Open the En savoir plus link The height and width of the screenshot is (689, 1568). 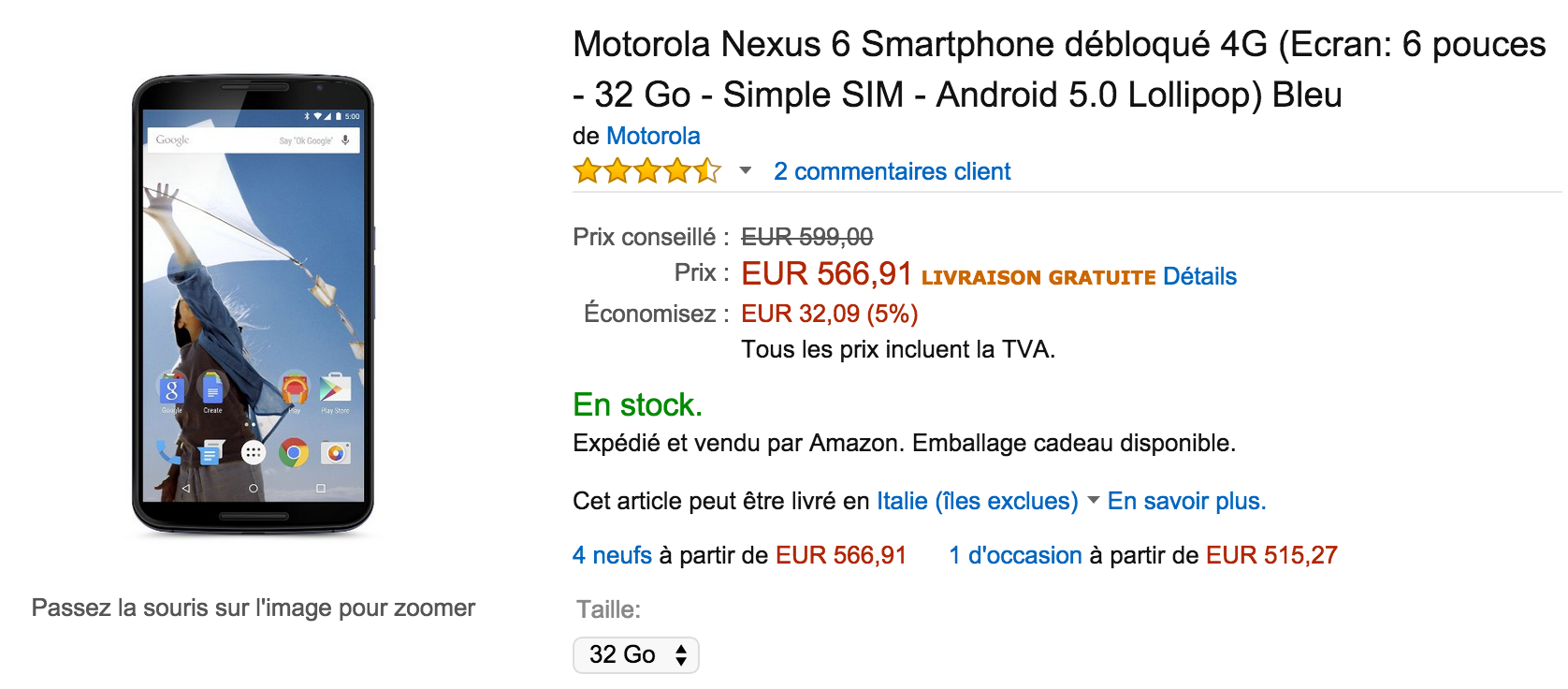pyautogui.click(x=1186, y=501)
